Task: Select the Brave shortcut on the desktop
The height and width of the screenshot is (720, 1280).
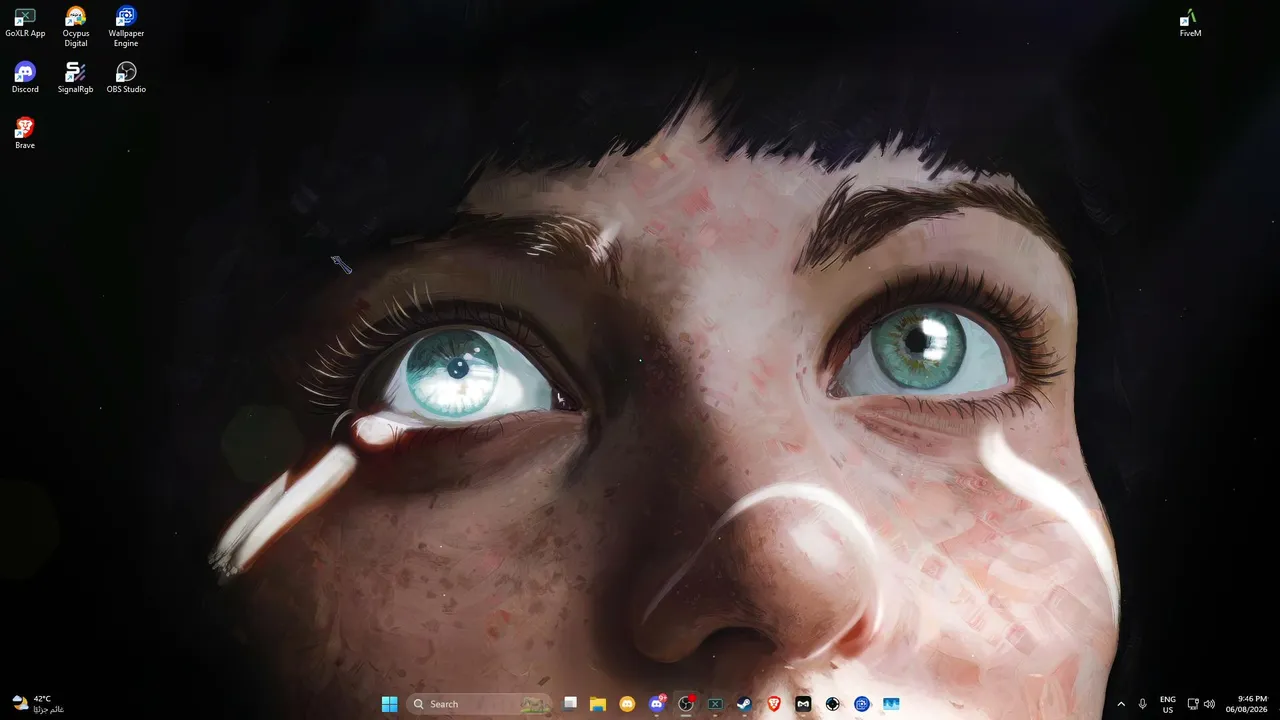Action: tap(25, 134)
